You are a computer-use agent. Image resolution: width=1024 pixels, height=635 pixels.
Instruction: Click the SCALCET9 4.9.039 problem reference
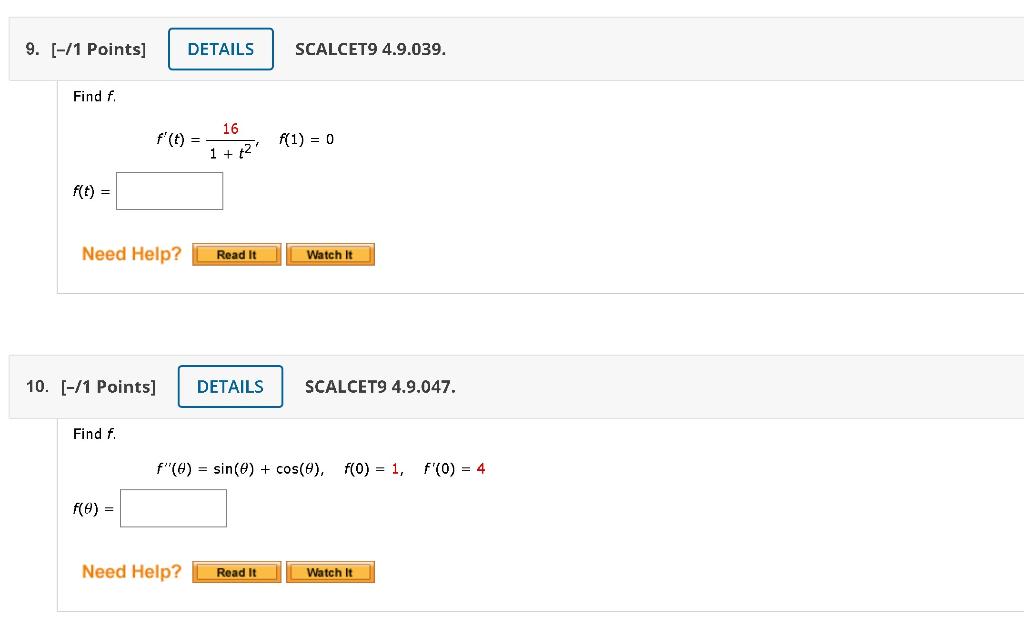370,48
